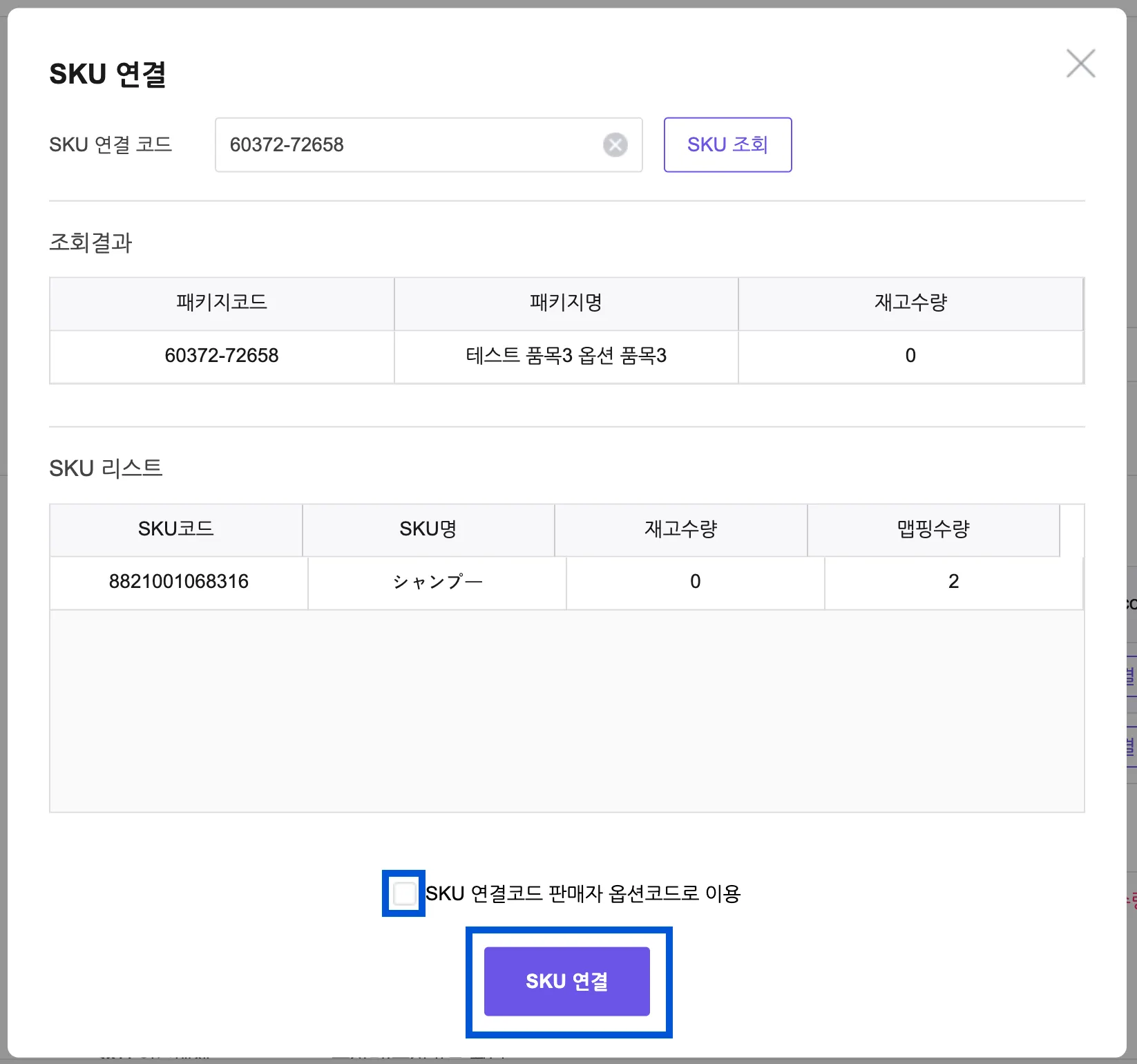Click the SKU코드 column header
Screen dimensions: 1137x1064
click(x=176, y=530)
